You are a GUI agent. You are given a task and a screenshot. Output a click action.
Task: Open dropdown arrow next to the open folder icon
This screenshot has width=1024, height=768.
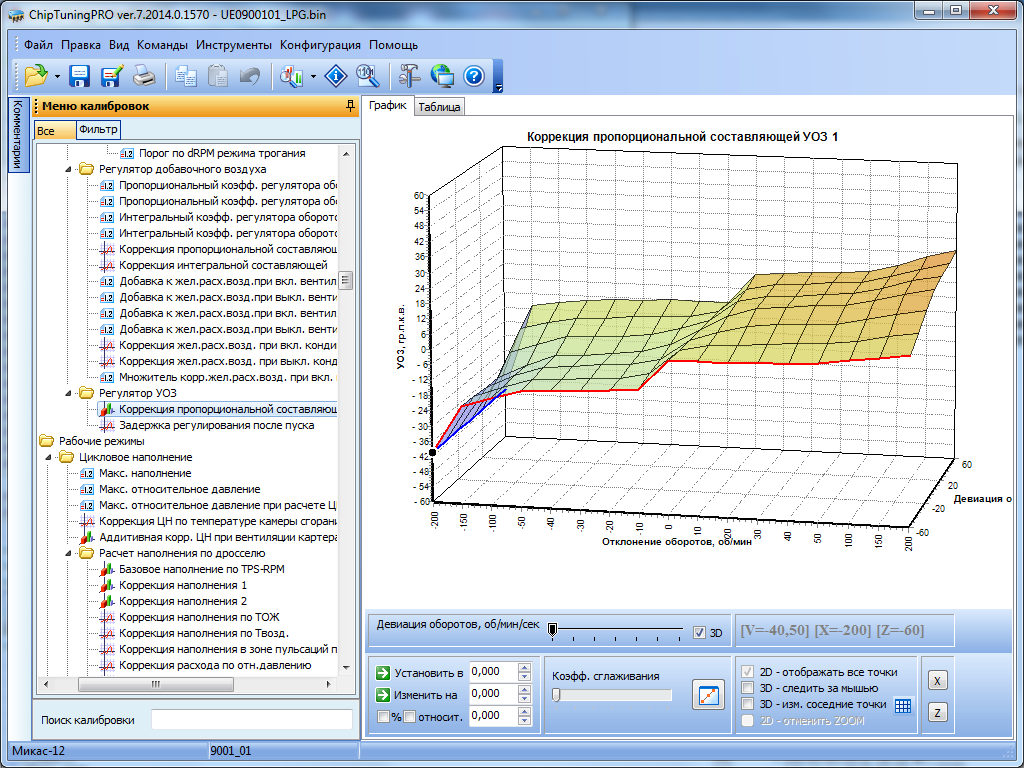tap(57, 76)
